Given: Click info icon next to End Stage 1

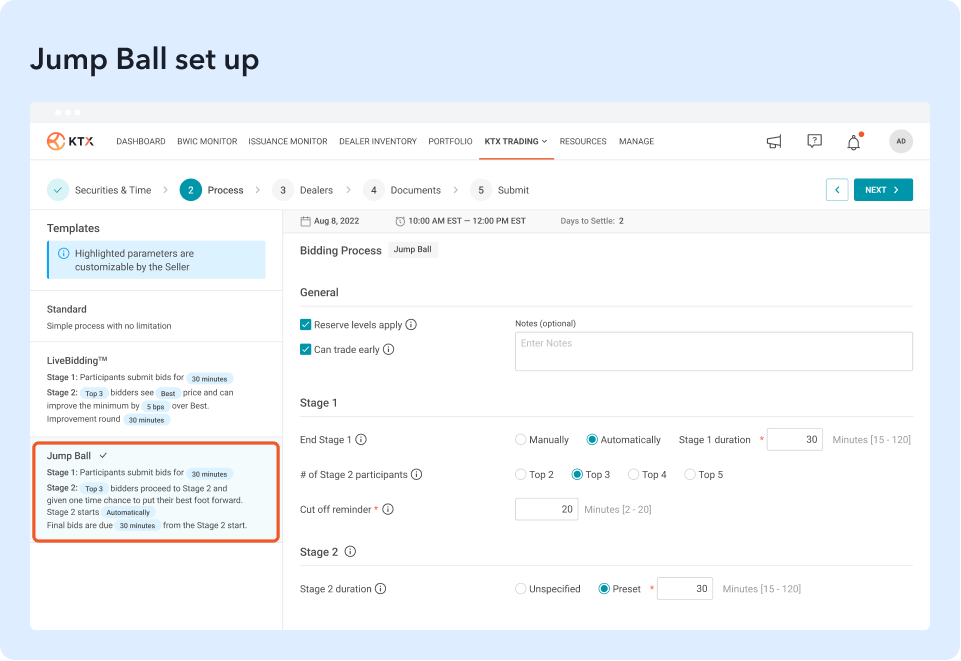Looking at the screenshot, I should click(361, 440).
